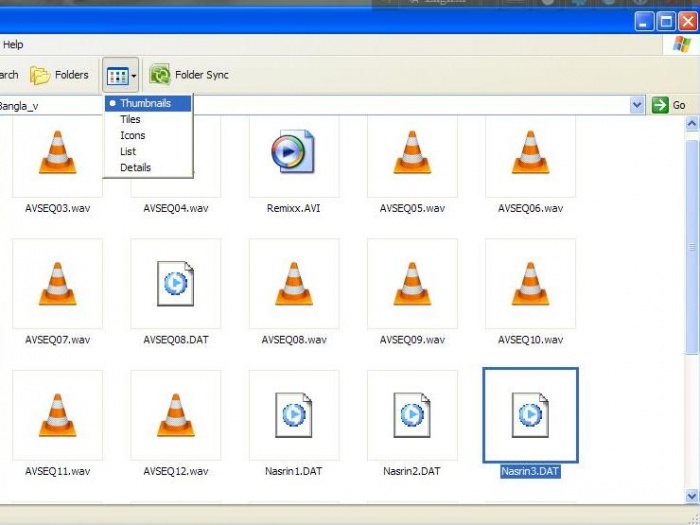Click the AVSEQ09.wav file name label
700x525 pixels.
(412, 340)
